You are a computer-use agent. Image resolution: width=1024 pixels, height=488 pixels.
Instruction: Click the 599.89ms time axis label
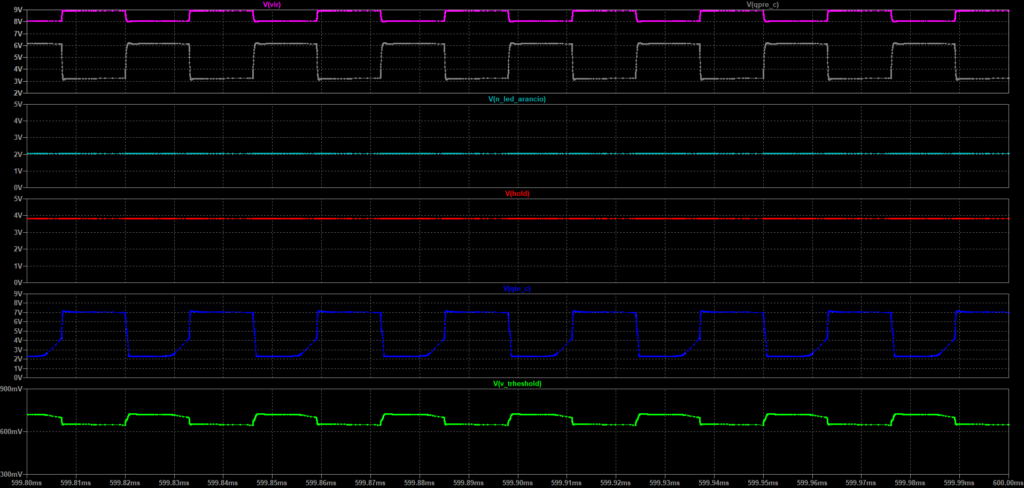click(468, 483)
